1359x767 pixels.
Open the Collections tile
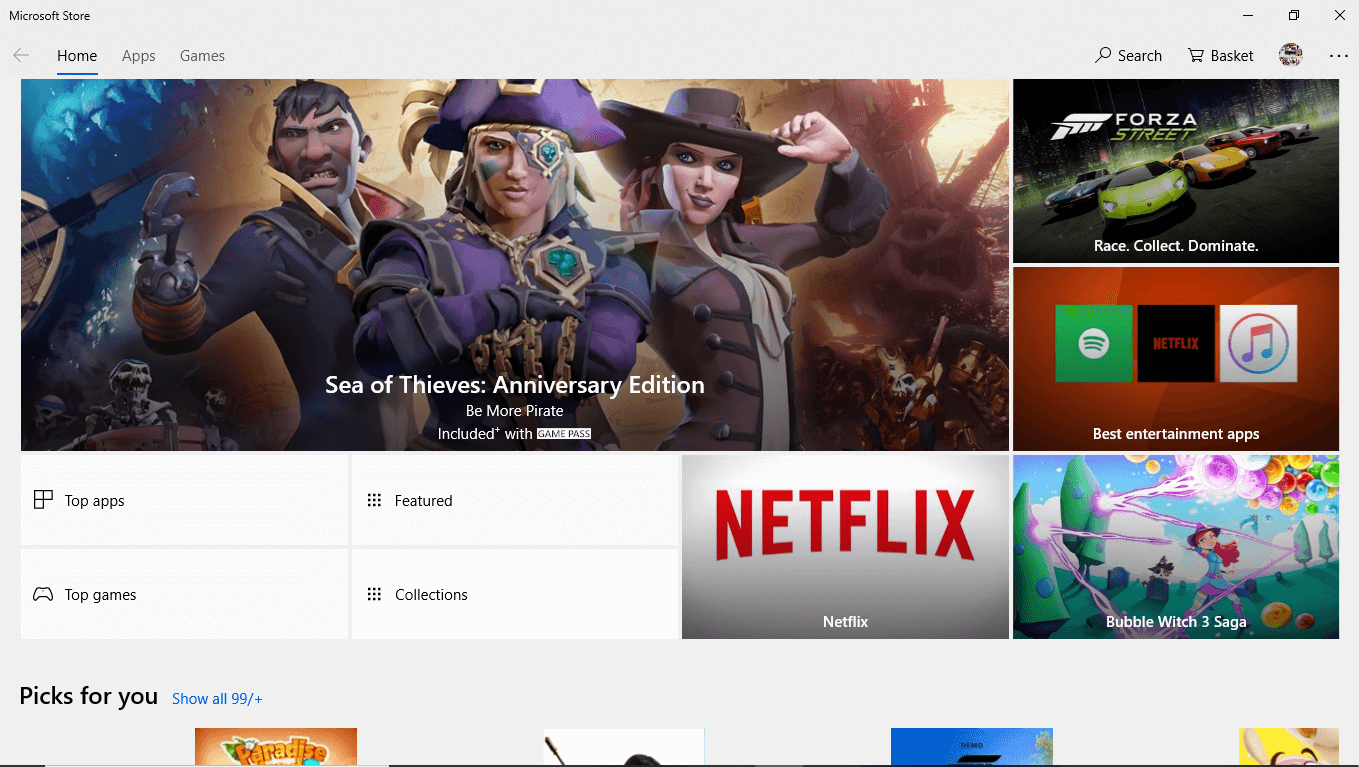coord(515,594)
